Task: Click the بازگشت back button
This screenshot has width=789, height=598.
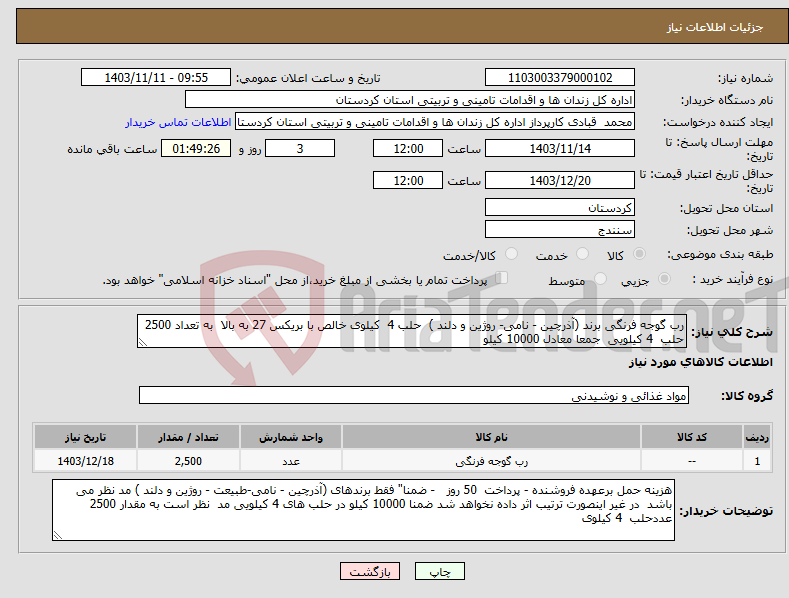Action: pos(370,571)
